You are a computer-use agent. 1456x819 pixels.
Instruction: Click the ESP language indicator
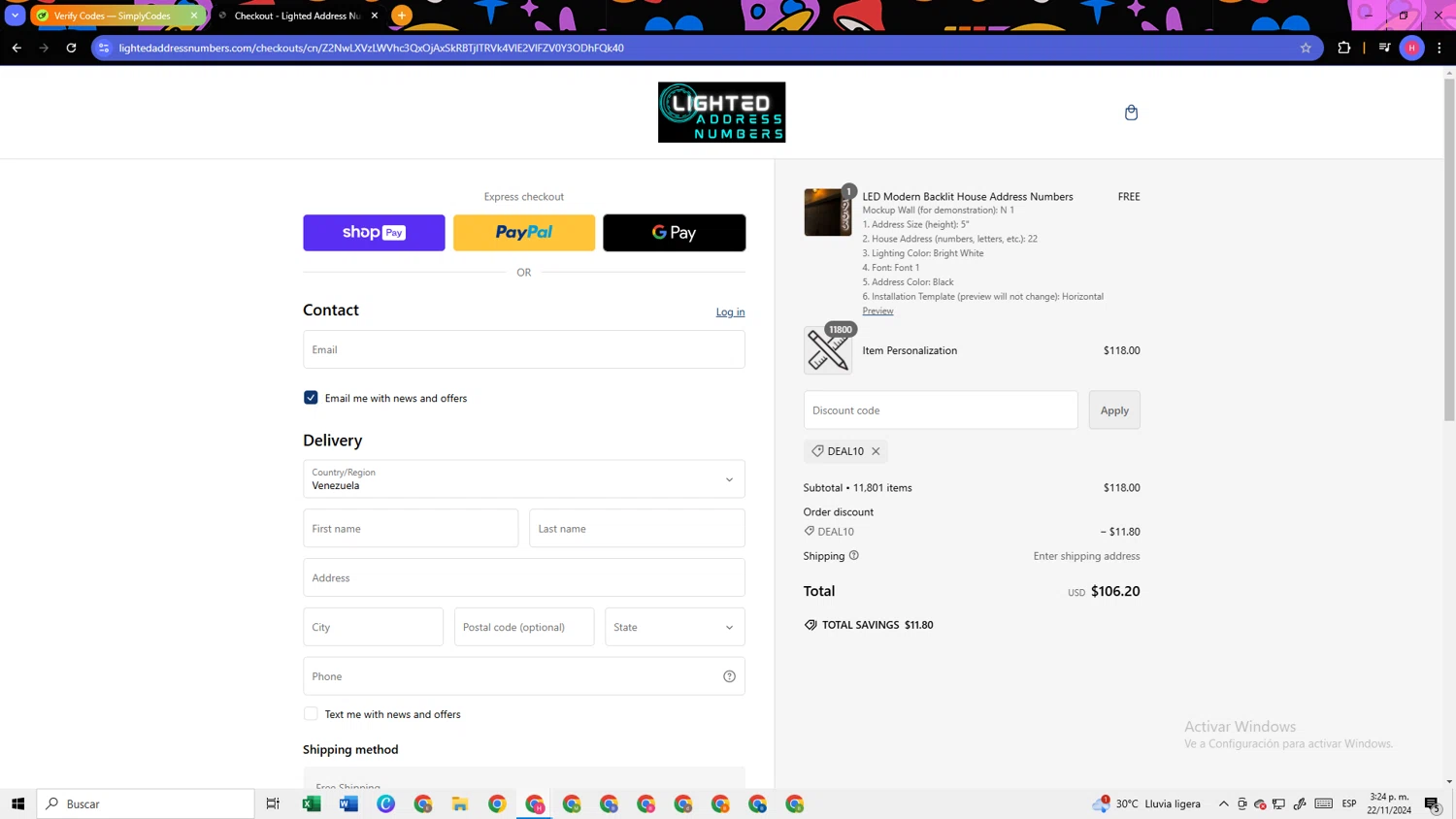point(1349,803)
